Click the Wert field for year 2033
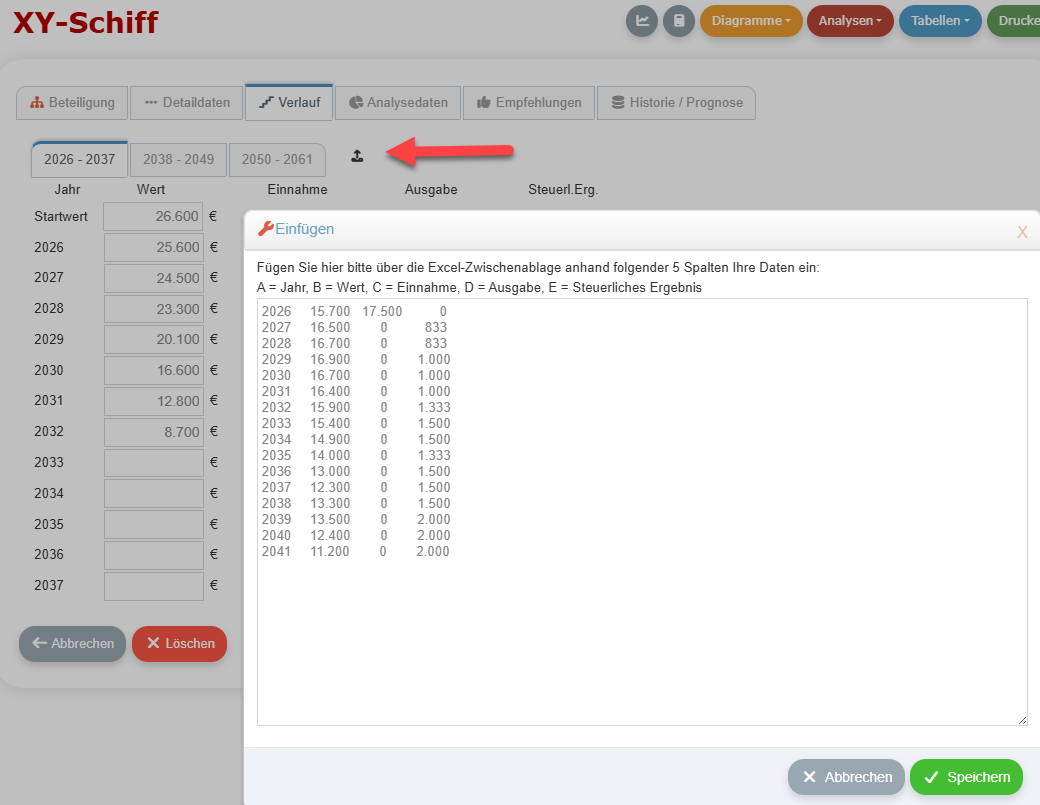1040x805 pixels. pyautogui.click(x=153, y=462)
